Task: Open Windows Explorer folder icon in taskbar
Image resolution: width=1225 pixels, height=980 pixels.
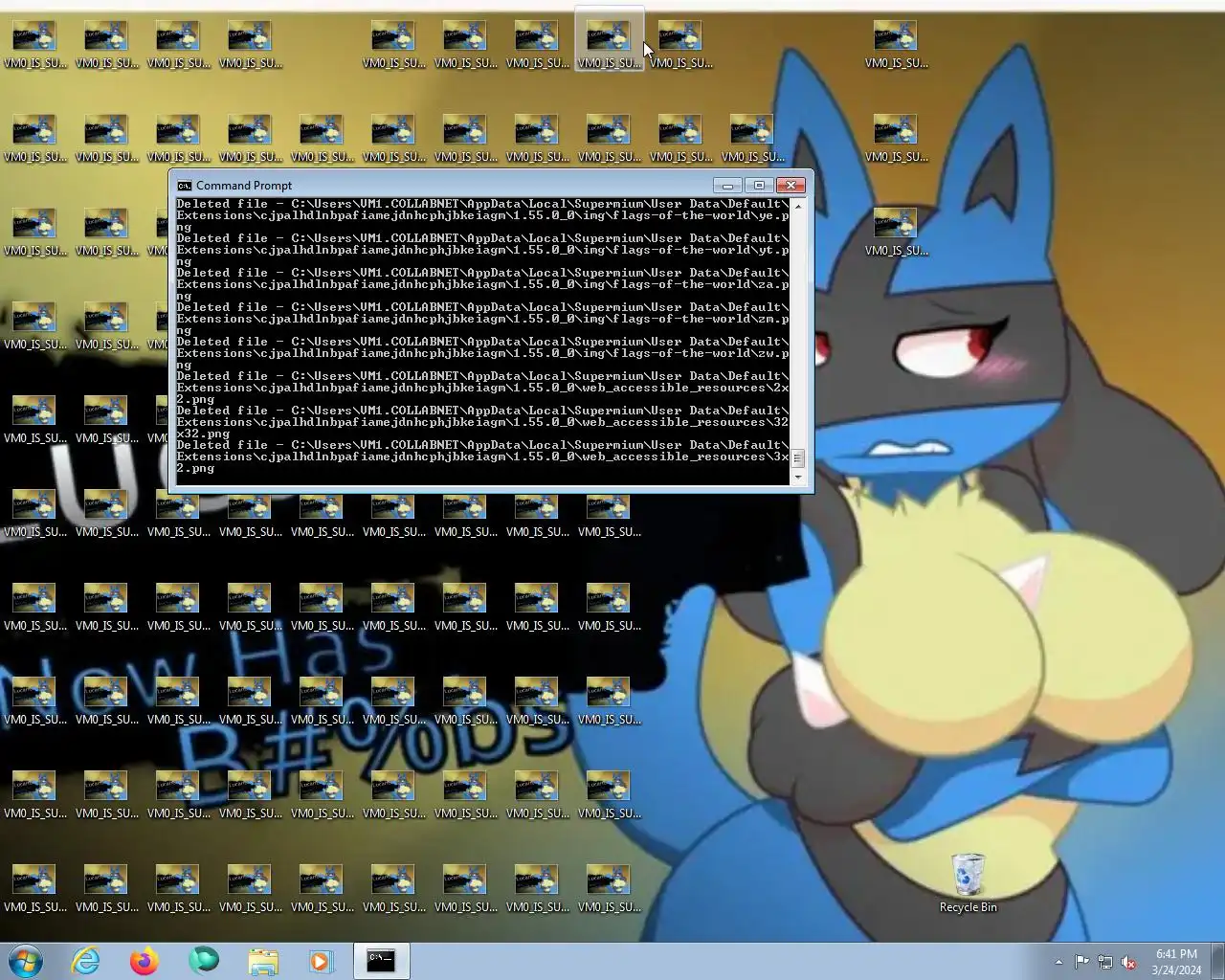Action: point(263,961)
